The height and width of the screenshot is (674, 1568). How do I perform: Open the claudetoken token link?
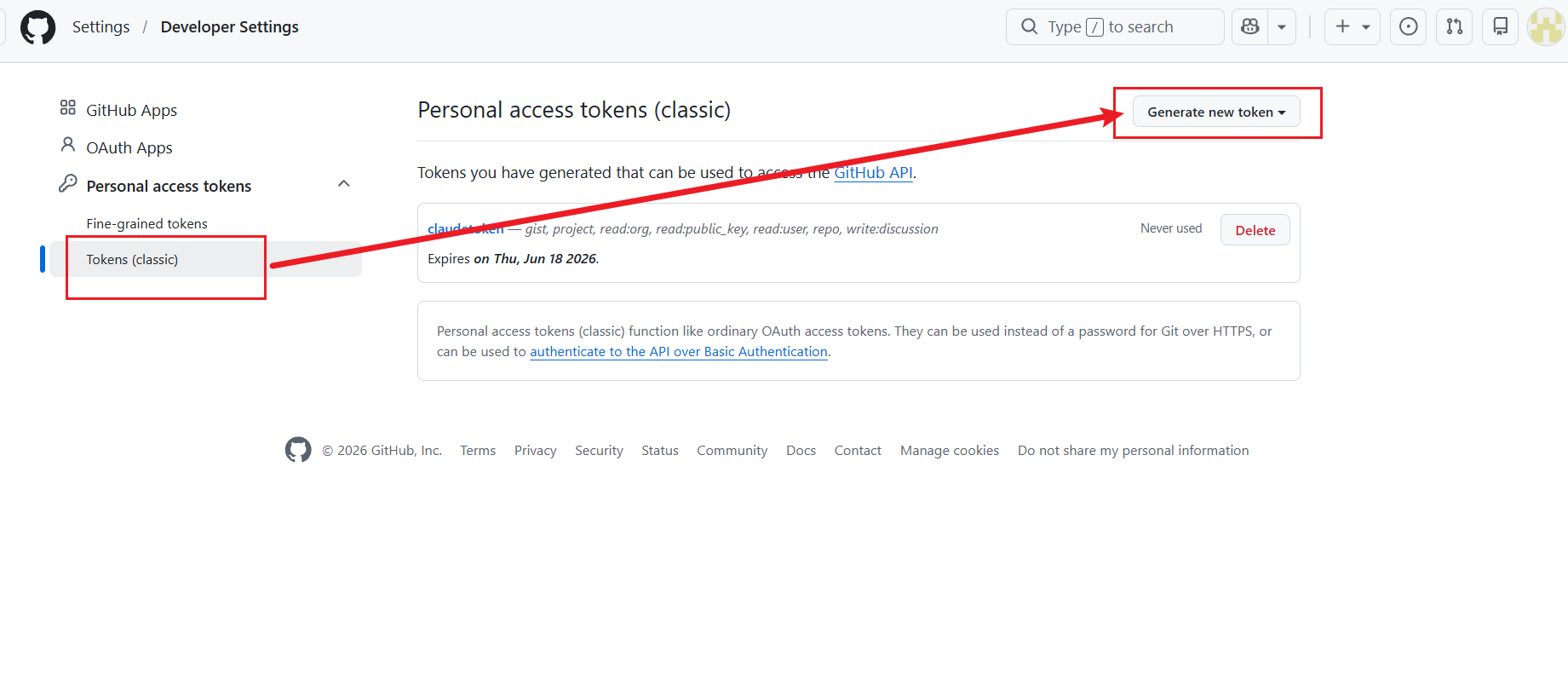[466, 229]
